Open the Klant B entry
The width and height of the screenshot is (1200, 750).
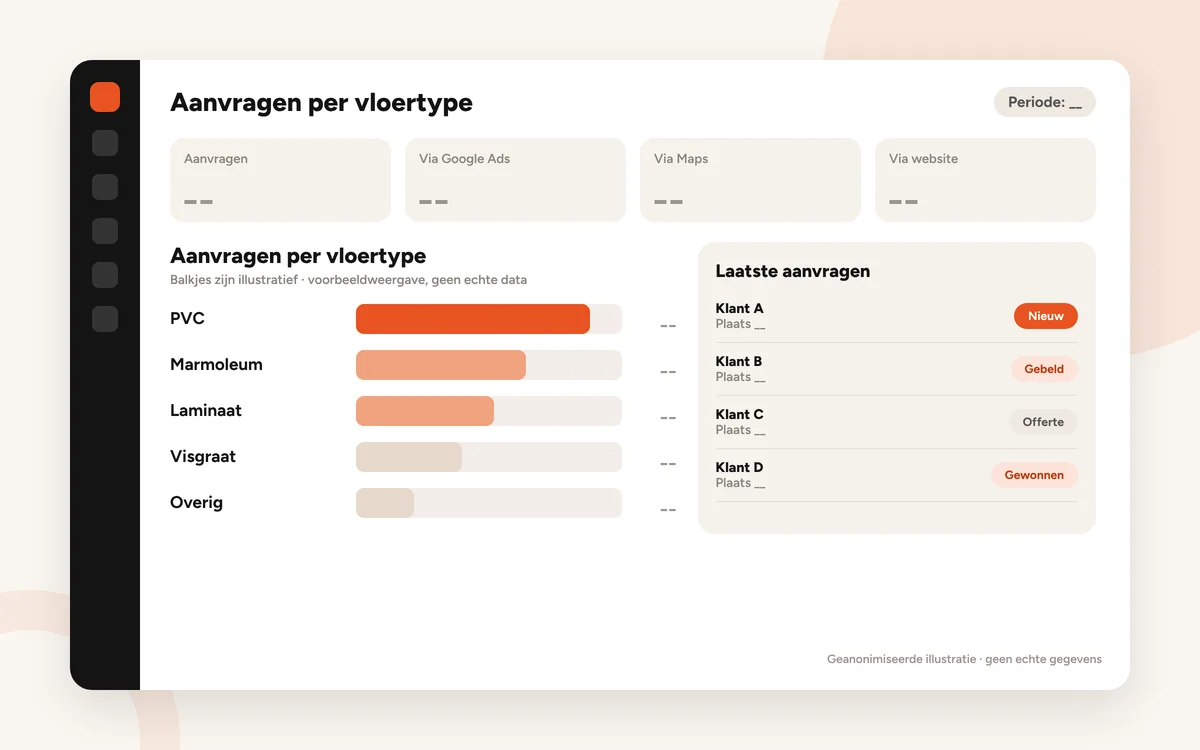pos(897,369)
